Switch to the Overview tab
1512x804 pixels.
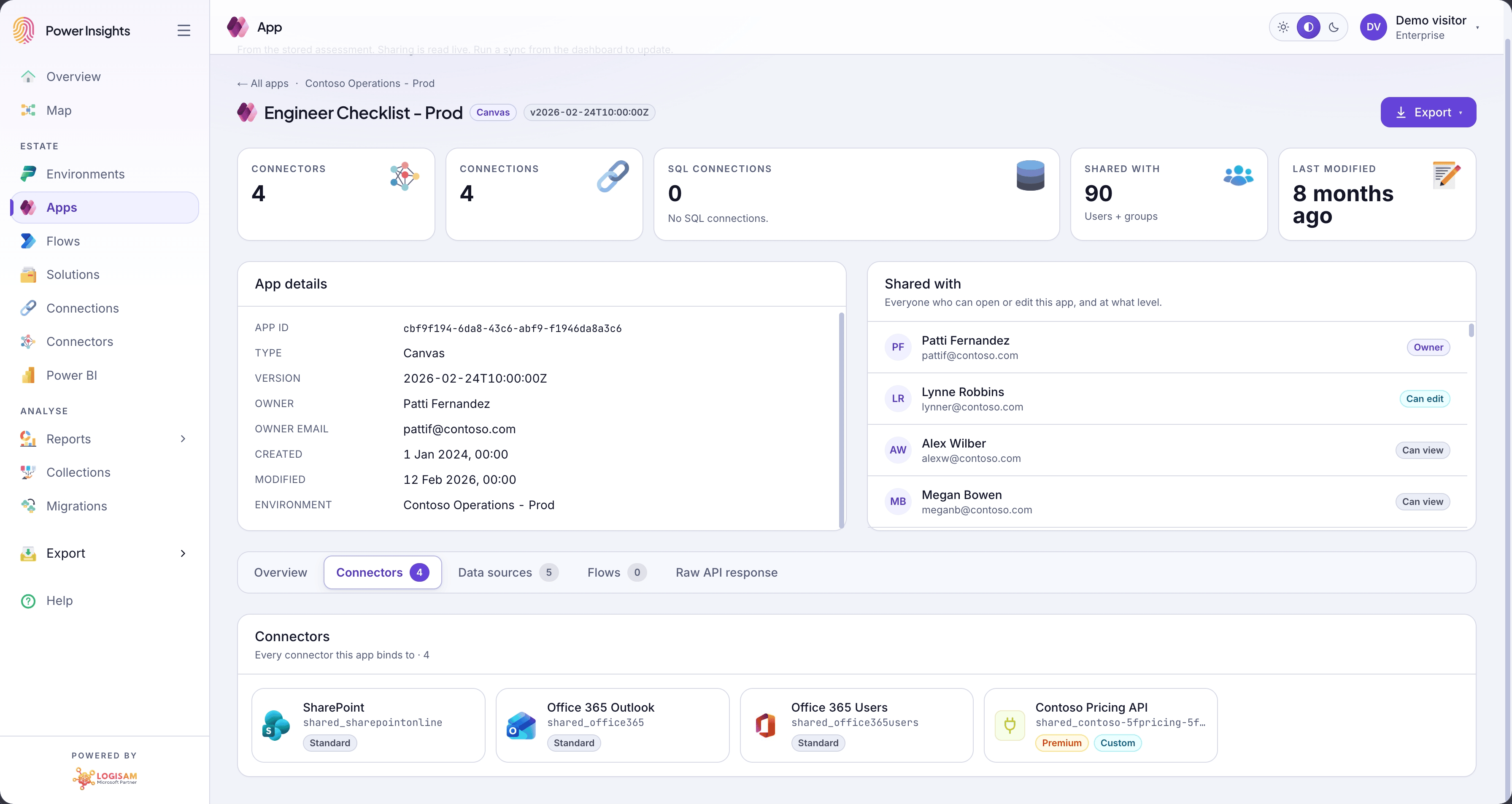tap(281, 573)
